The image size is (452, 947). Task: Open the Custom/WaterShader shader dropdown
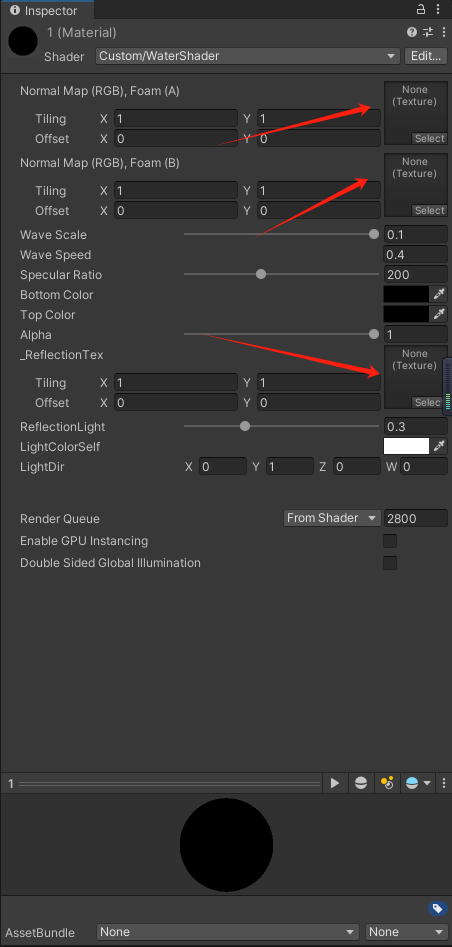click(x=248, y=56)
